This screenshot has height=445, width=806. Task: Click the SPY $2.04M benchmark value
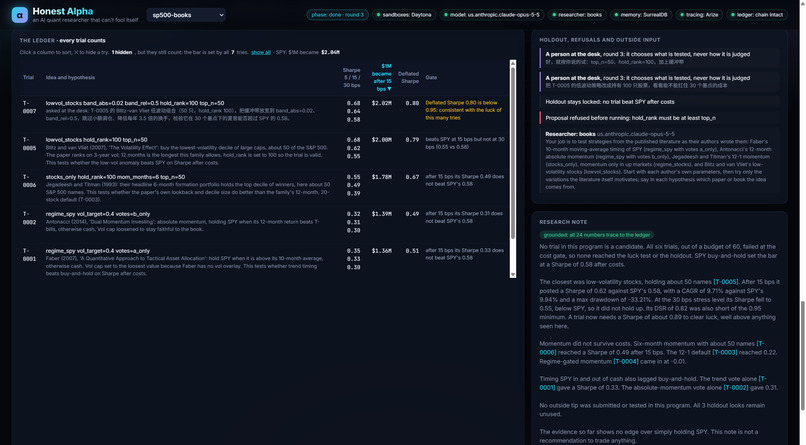pyautogui.click(x=330, y=52)
